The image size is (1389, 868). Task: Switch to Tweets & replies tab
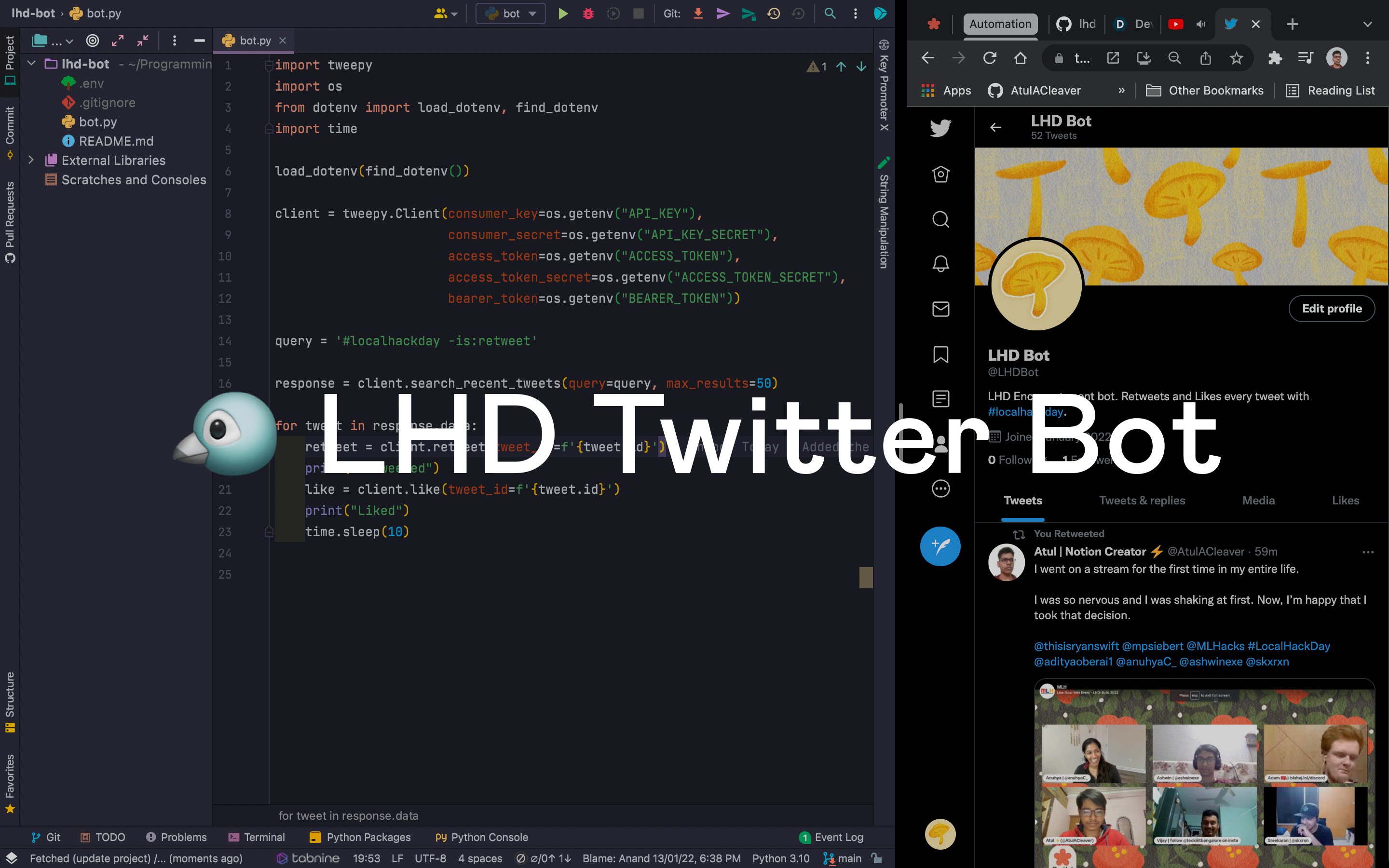coord(1142,501)
